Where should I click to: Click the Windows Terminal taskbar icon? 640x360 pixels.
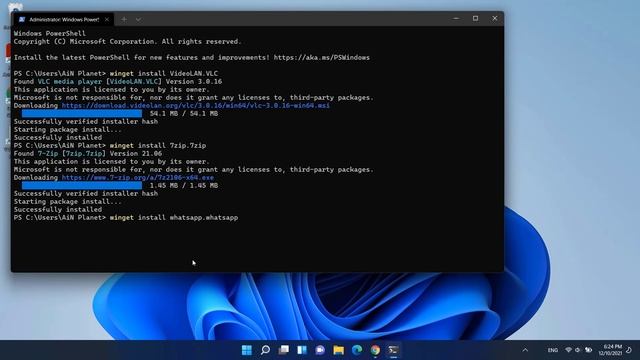tap(393, 350)
